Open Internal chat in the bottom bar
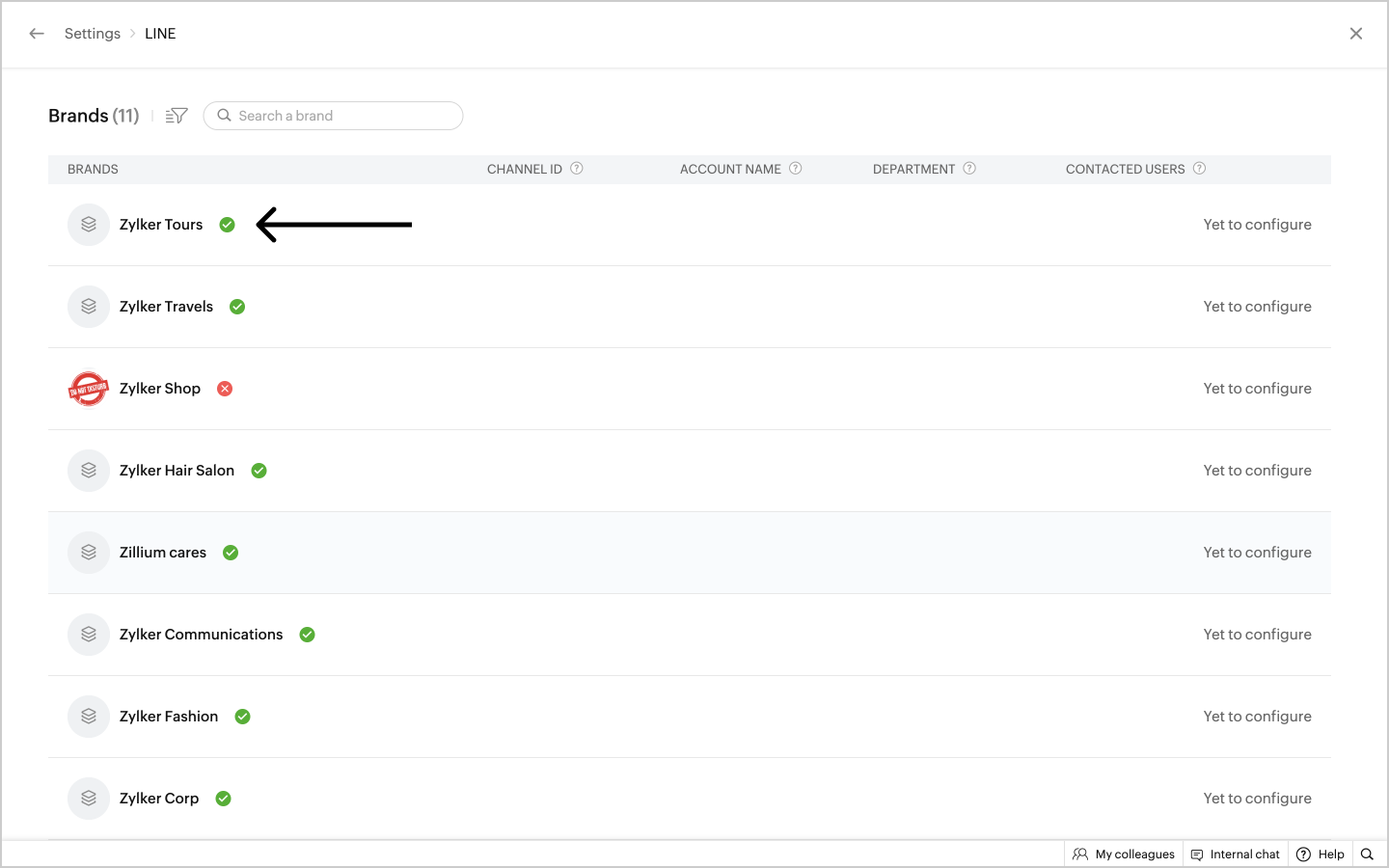 pos(1236,854)
